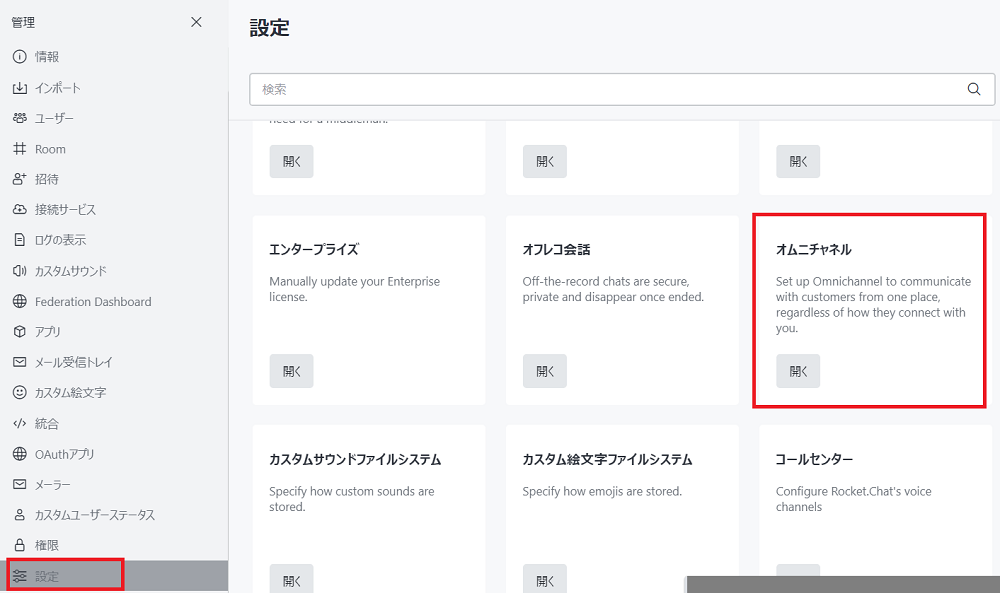Close the 管理 sidebar panel
1000x593 pixels.
(196, 22)
